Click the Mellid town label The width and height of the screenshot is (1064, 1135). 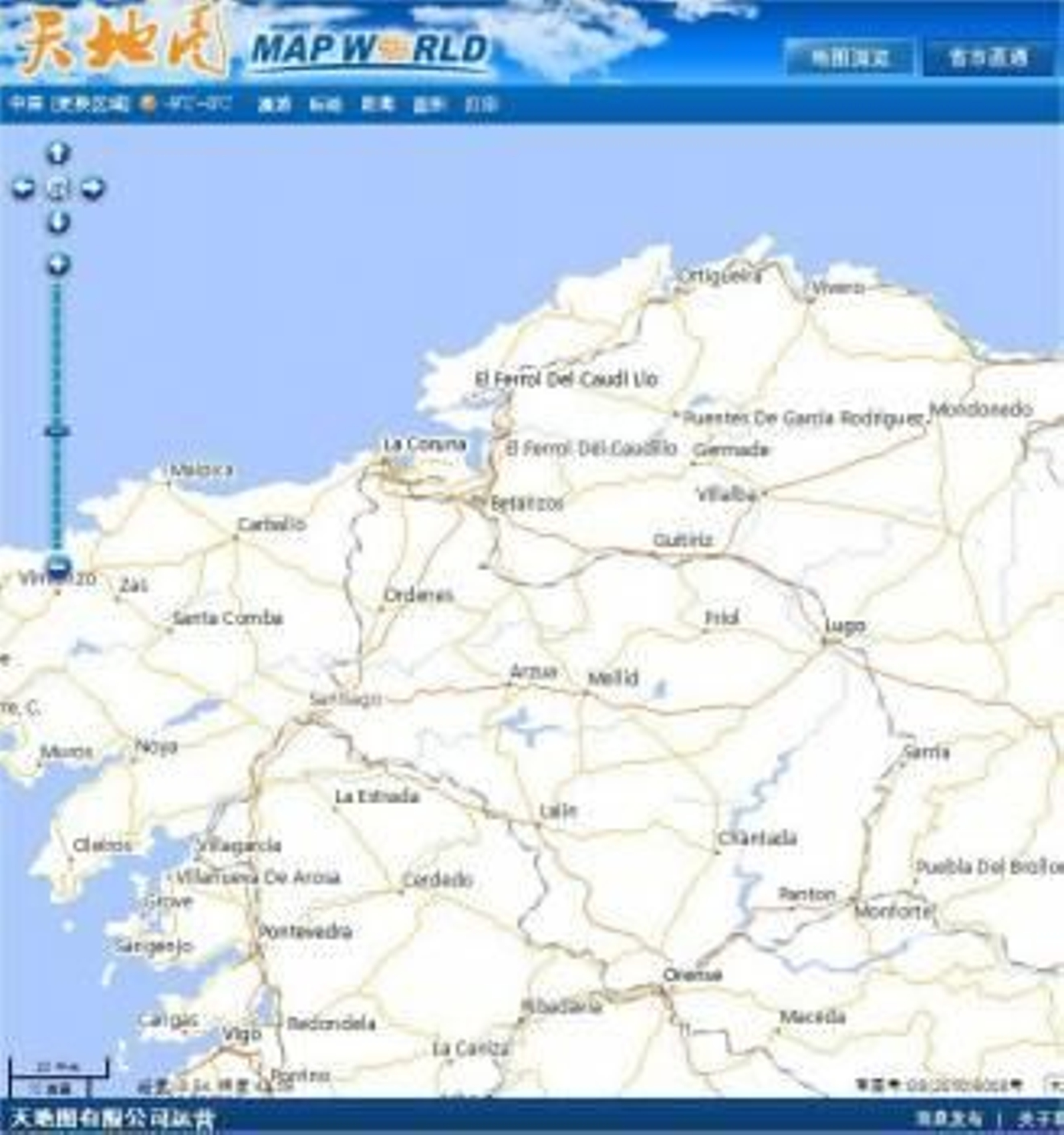pyautogui.click(x=613, y=678)
